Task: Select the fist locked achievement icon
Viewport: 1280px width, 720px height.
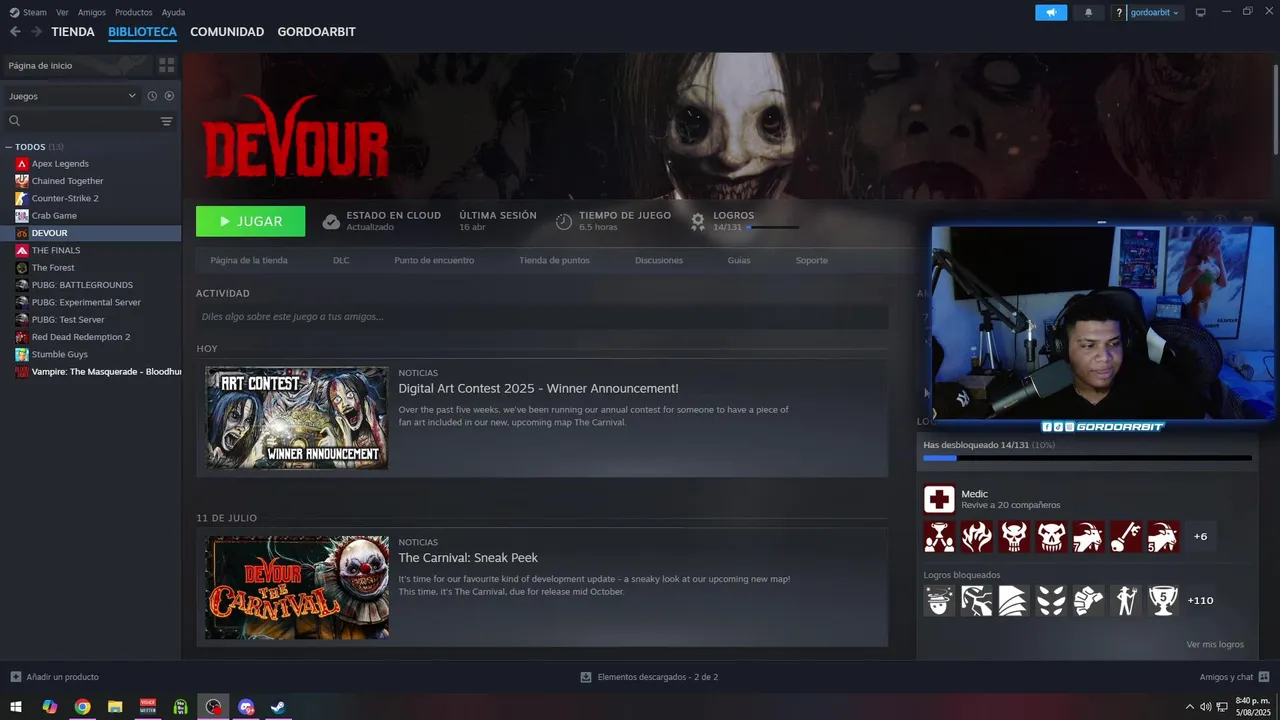Action: click(1089, 600)
